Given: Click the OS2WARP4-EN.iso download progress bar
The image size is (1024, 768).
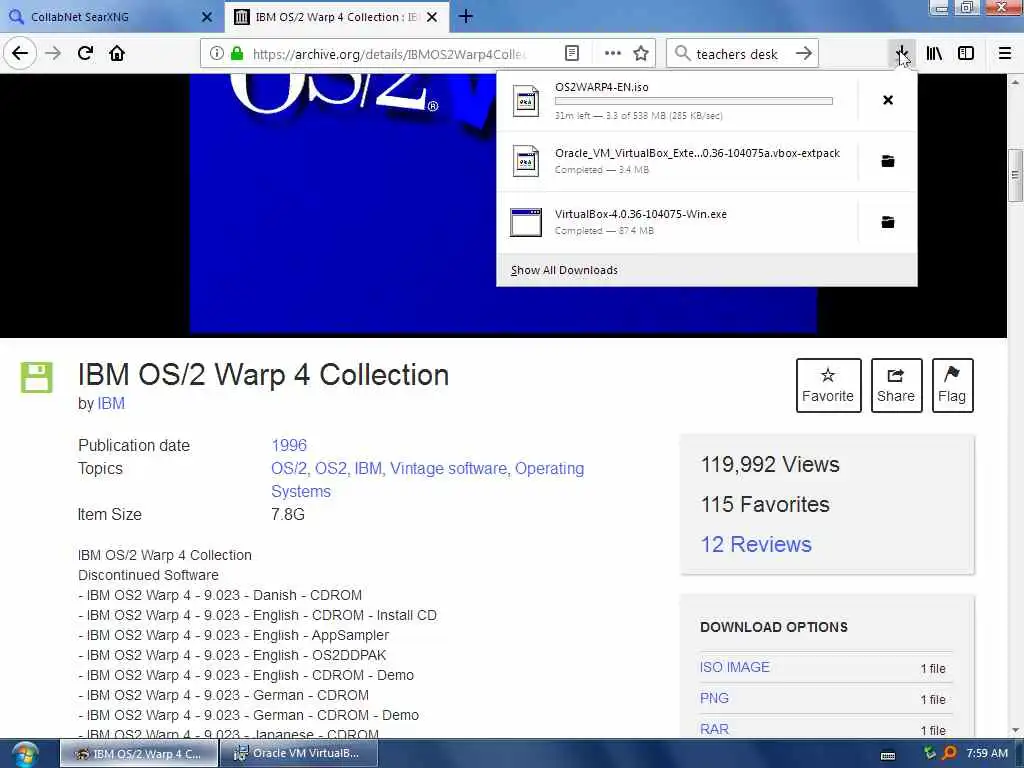Looking at the screenshot, I should click(x=694, y=101).
